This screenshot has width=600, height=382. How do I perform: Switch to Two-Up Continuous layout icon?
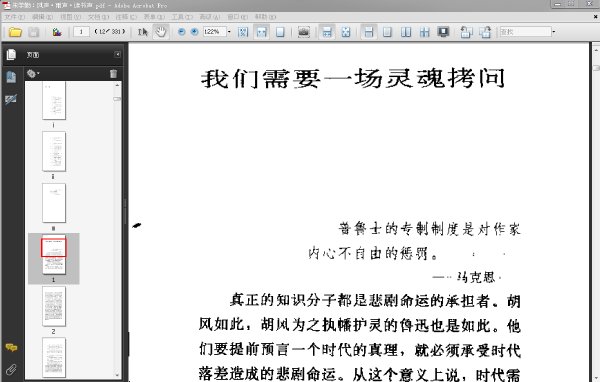tap(425, 32)
